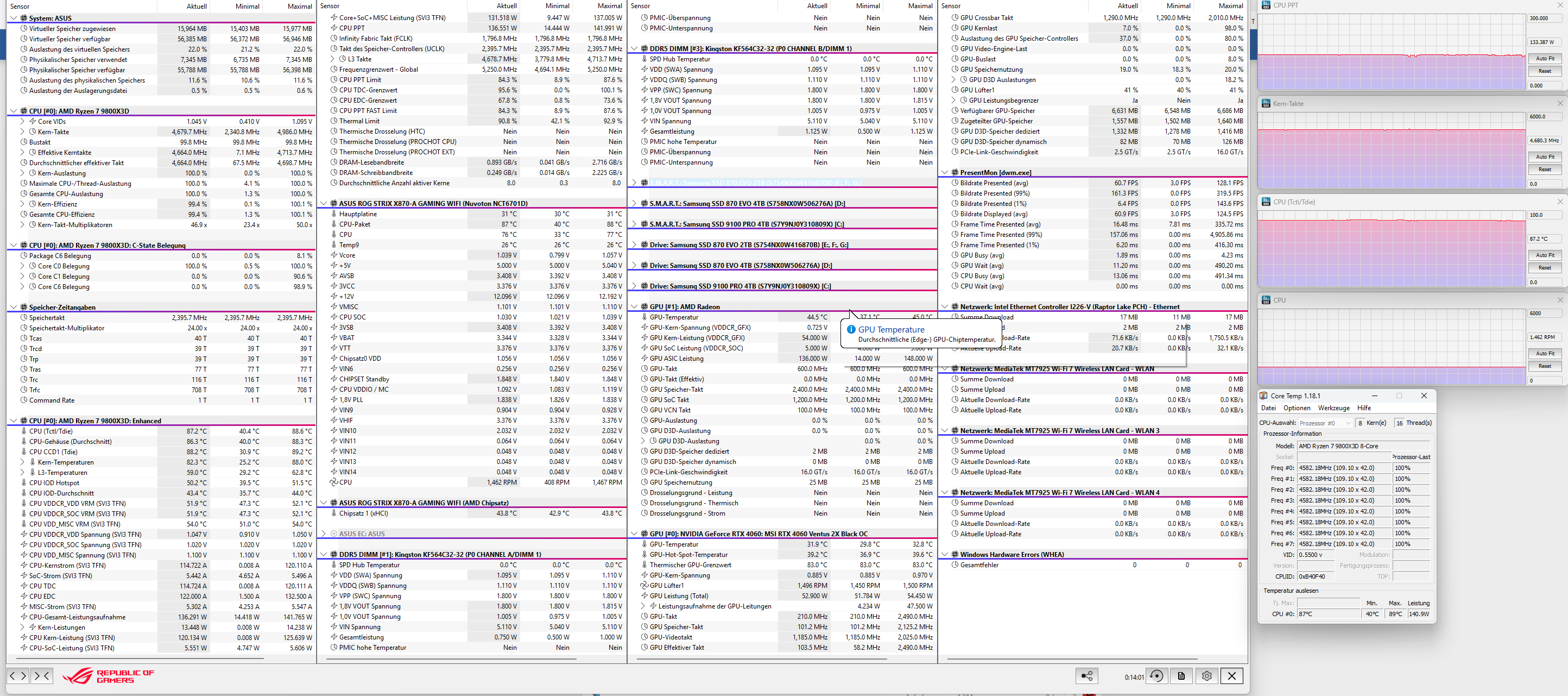Click Auto Fit in the CPU PPT graph
The height and width of the screenshot is (696, 1568).
(x=1545, y=59)
